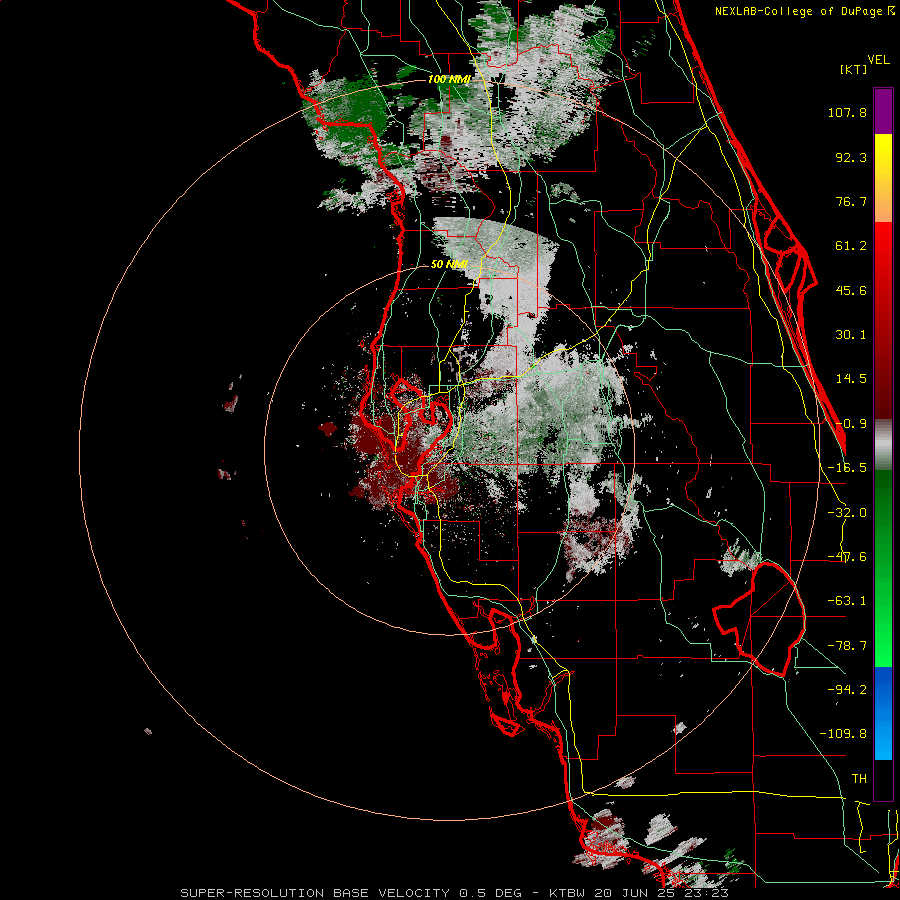900x900 pixels.
Task: Select the -0.9 legend value
Action: pos(851,424)
